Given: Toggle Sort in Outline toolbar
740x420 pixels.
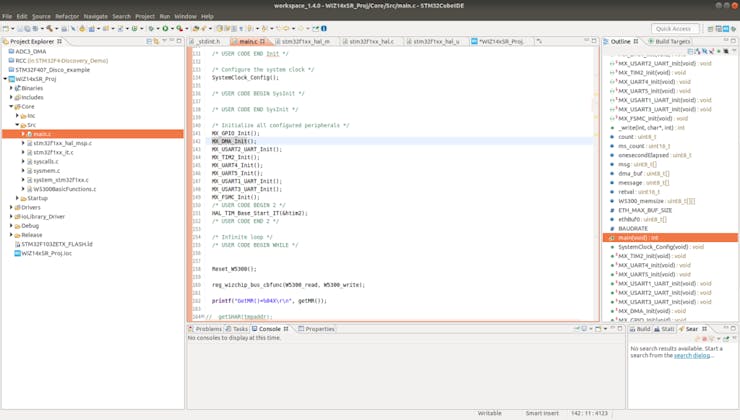Looking at the screenshot, I should pyautogui.click(x=697, y=51).
